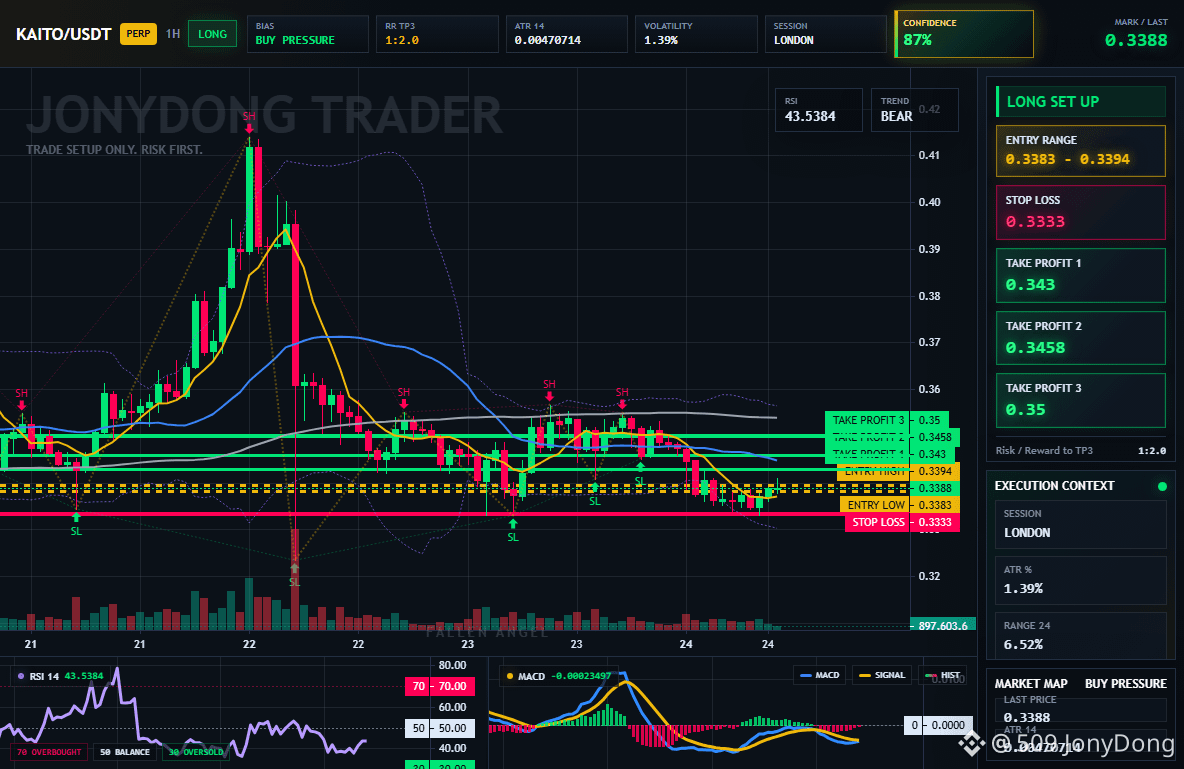Viewport: 1184px width, 769px height.
Task: Select the Take Profit 3 0.35 card
Action: pos(1081,400)
